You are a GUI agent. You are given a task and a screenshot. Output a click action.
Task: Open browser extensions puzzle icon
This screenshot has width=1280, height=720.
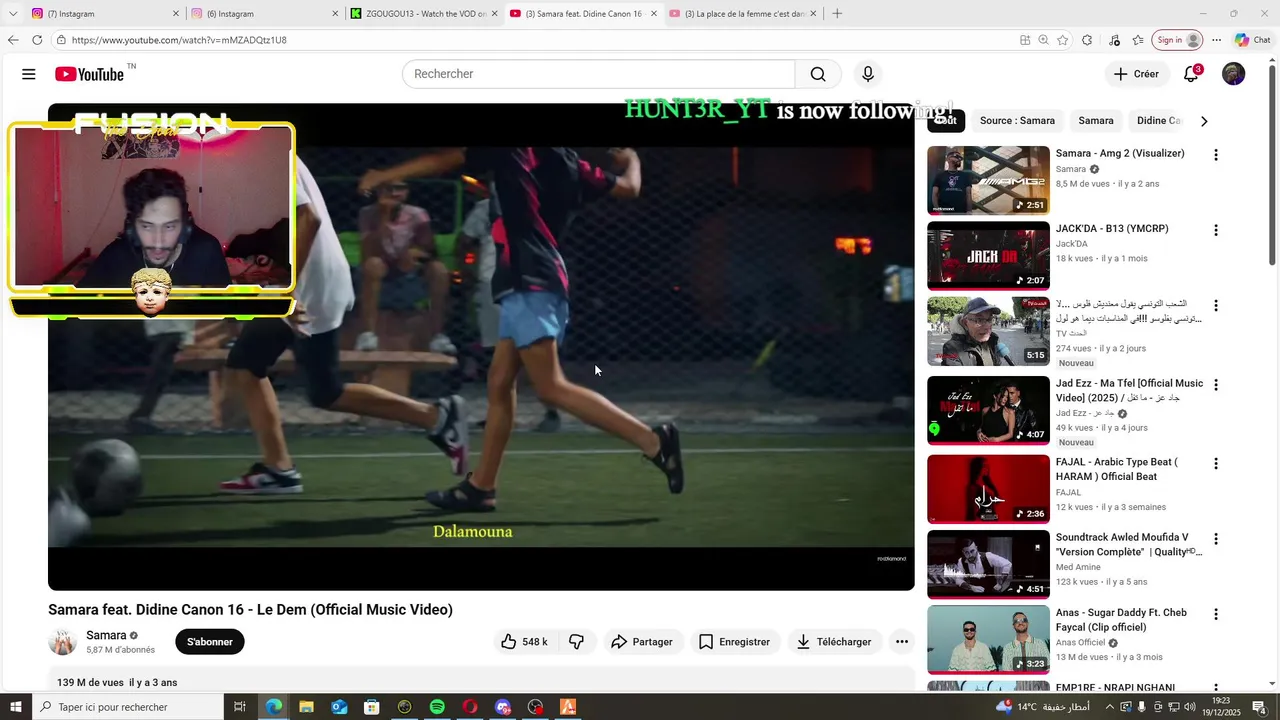click(x=1087, y=40)
